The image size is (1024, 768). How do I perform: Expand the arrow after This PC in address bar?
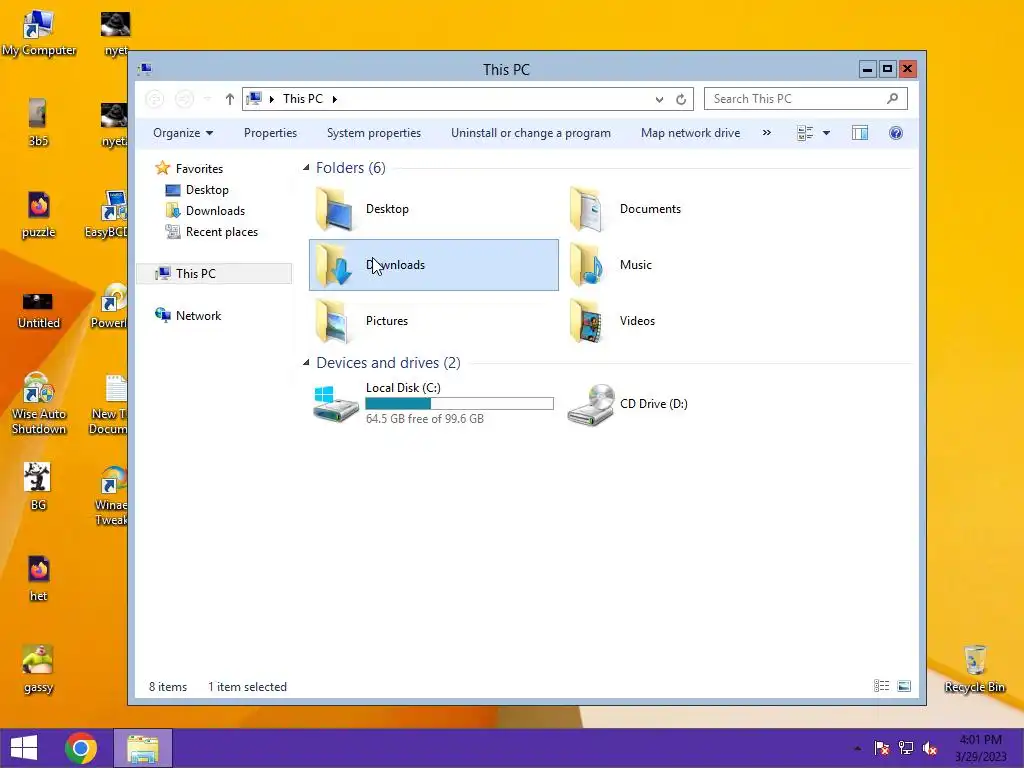[334, 99]
